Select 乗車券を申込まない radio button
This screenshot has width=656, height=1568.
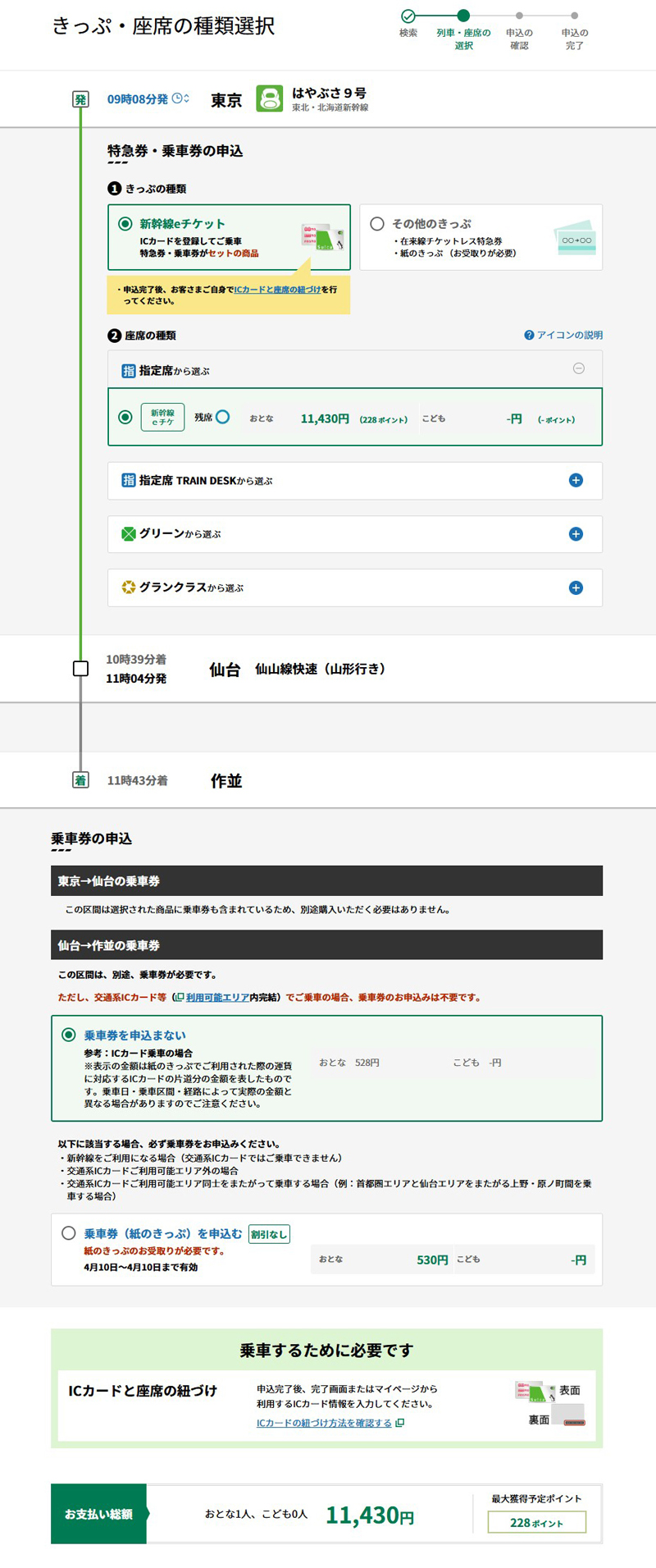point(69,1035)
